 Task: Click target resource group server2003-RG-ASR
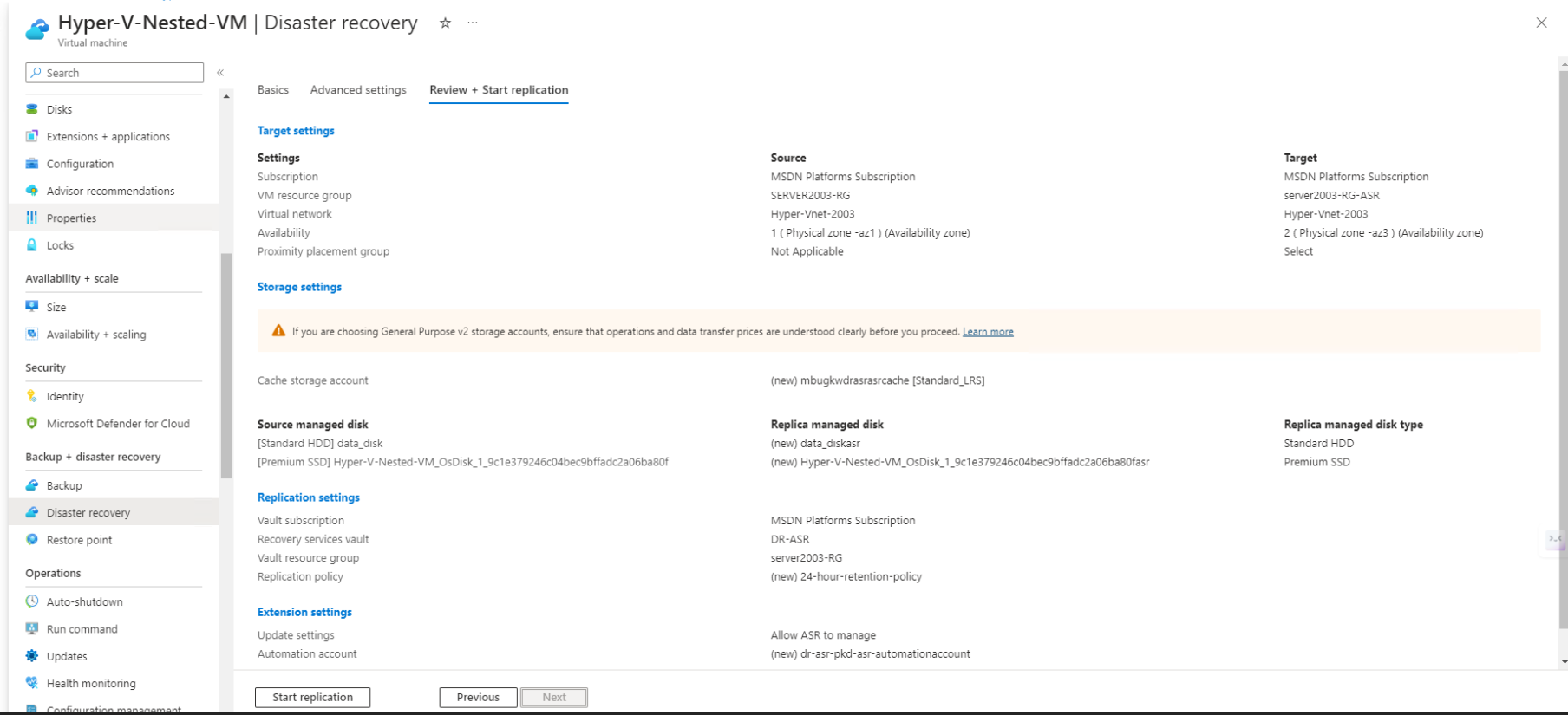[x=1331, y=195]
